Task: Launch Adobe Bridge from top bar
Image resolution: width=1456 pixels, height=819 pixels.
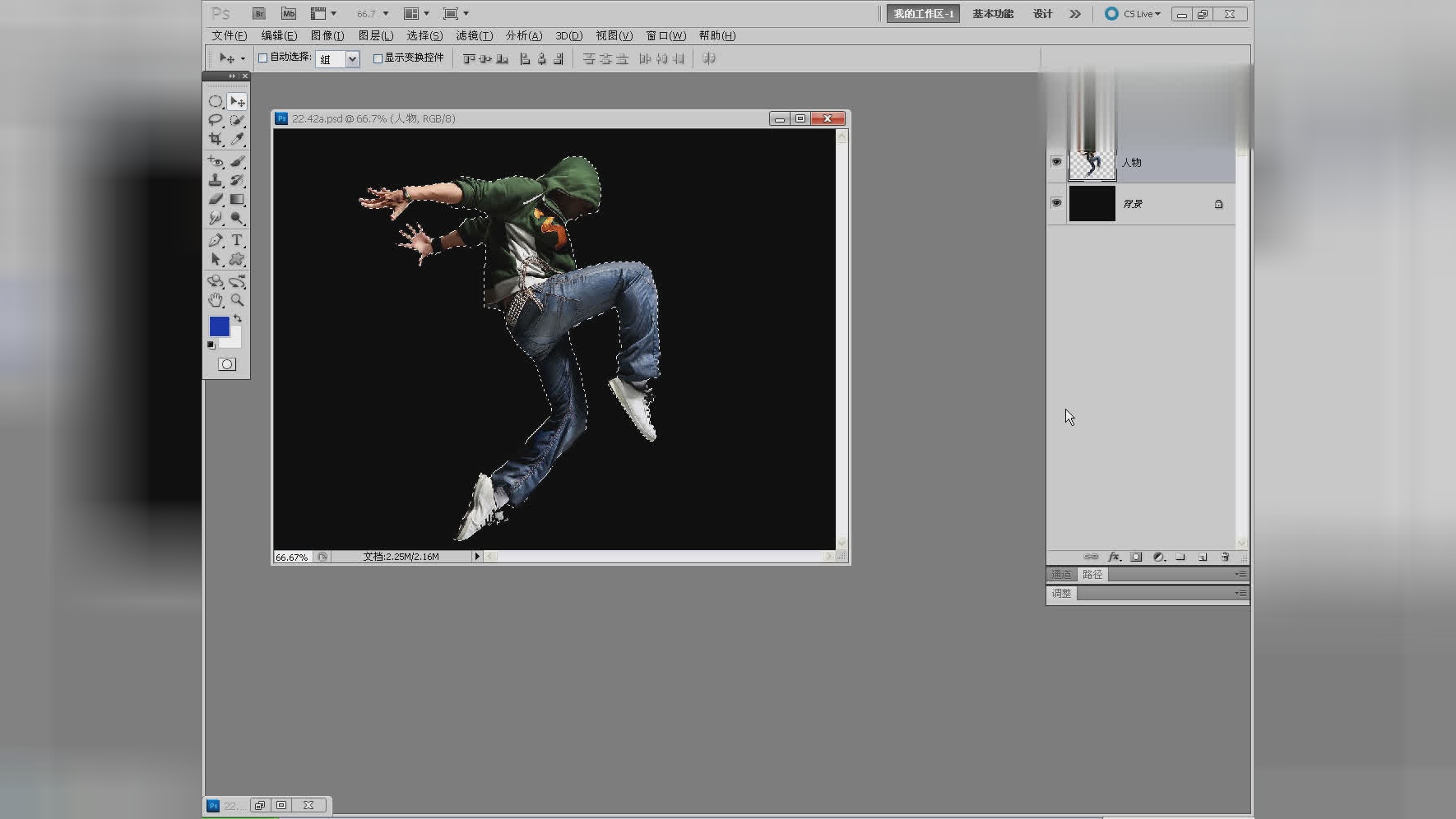Action: point(259,13)
